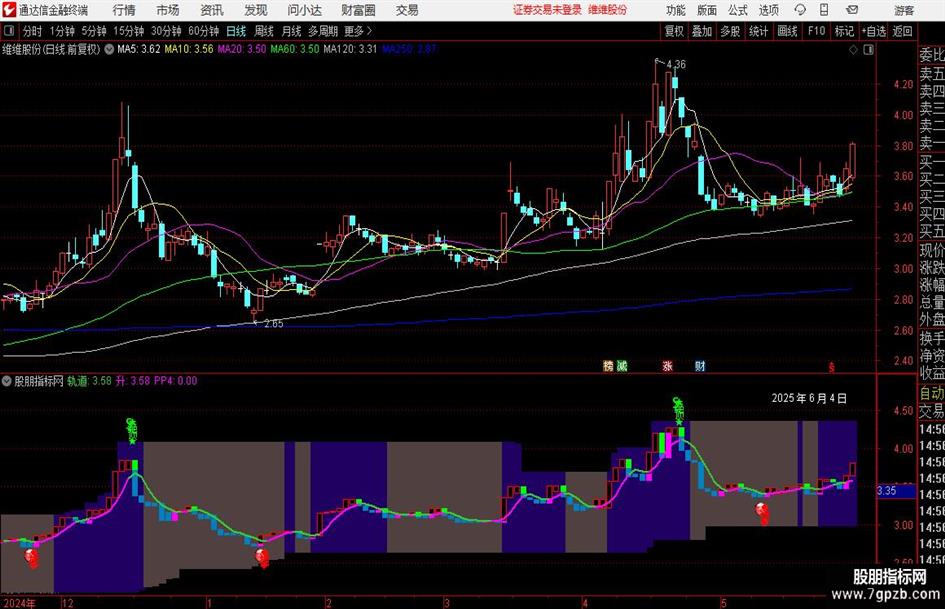The width and height of the screenshot is (945, 609).
Task: Click the 标记 mark button
Action: 844,31
